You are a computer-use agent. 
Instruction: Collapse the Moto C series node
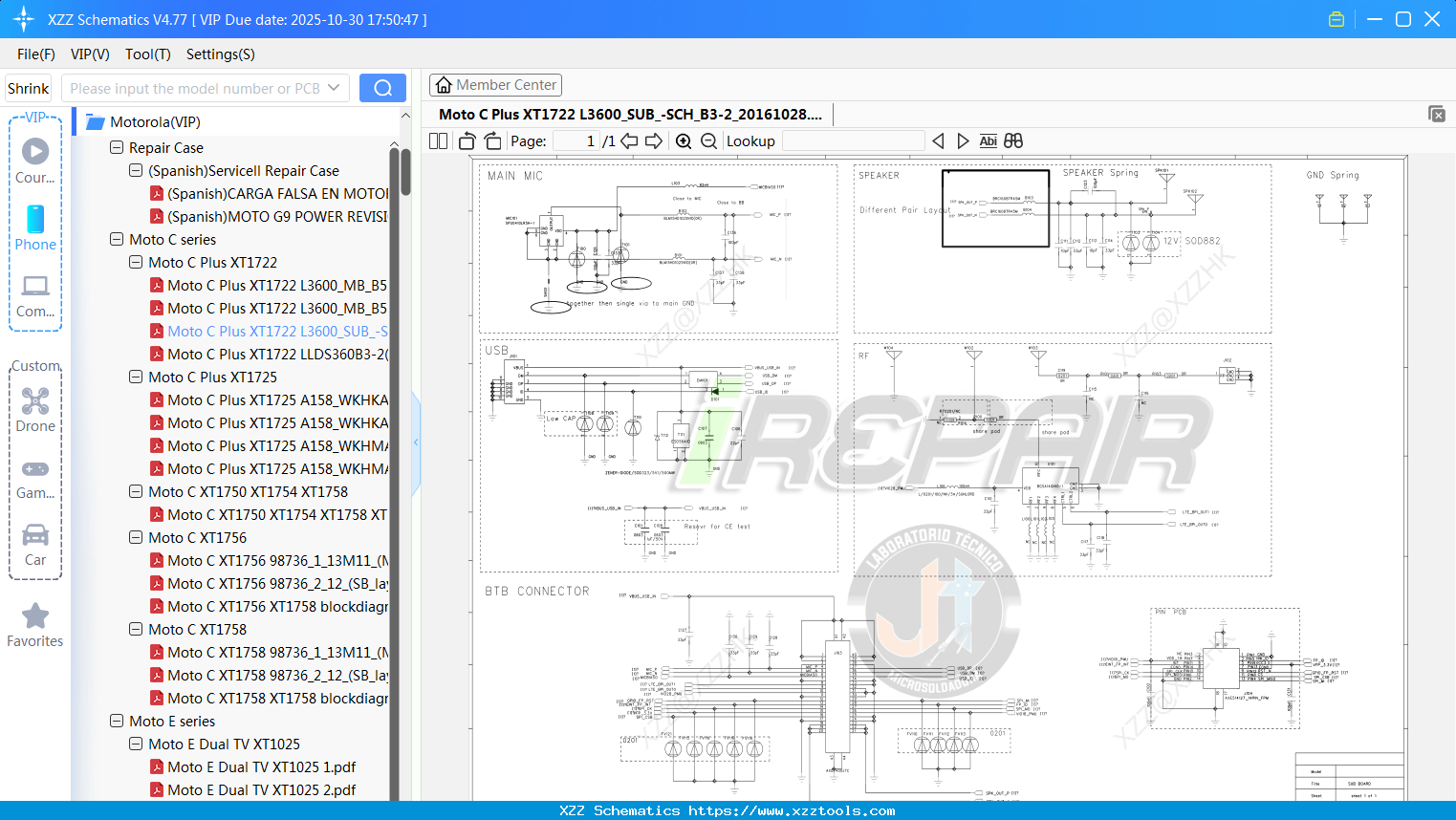[x=117, y=239]
